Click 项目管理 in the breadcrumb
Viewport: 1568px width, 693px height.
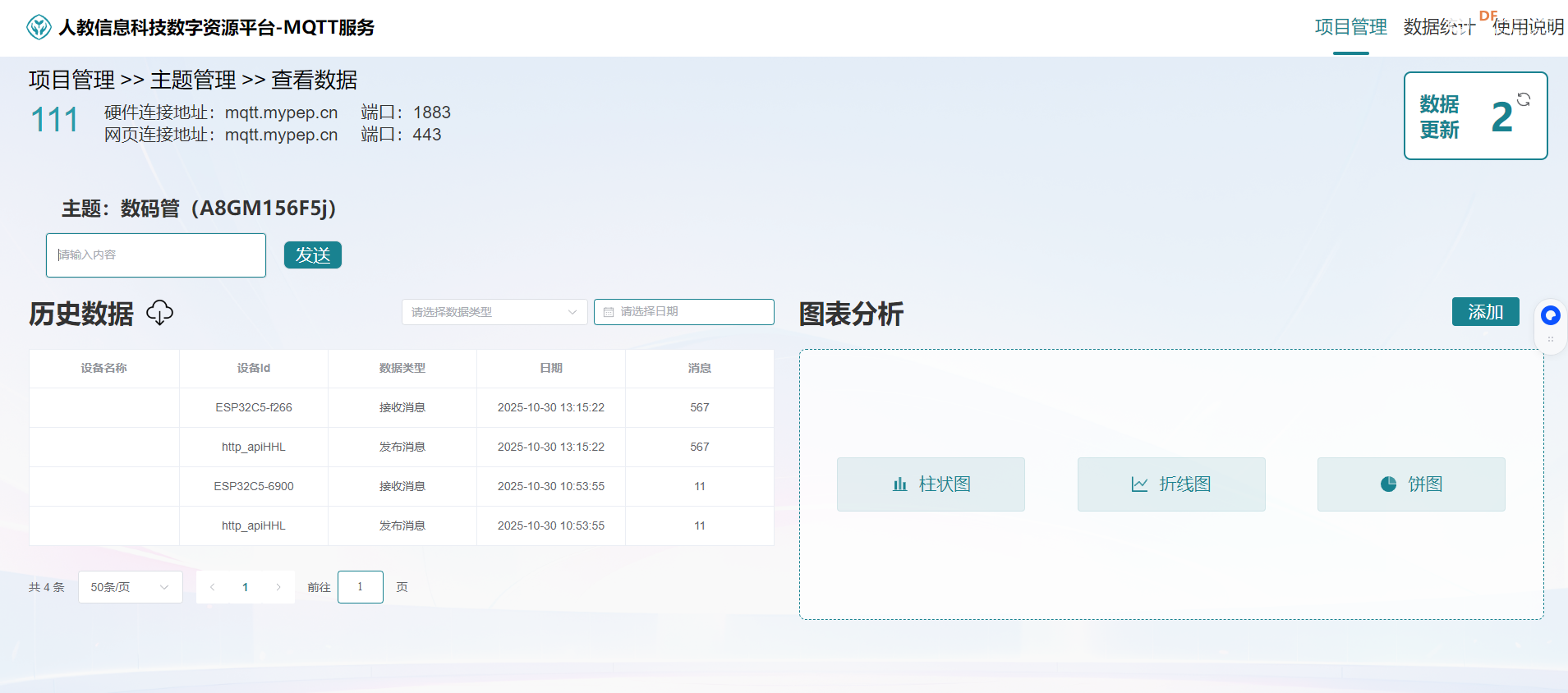71,80
